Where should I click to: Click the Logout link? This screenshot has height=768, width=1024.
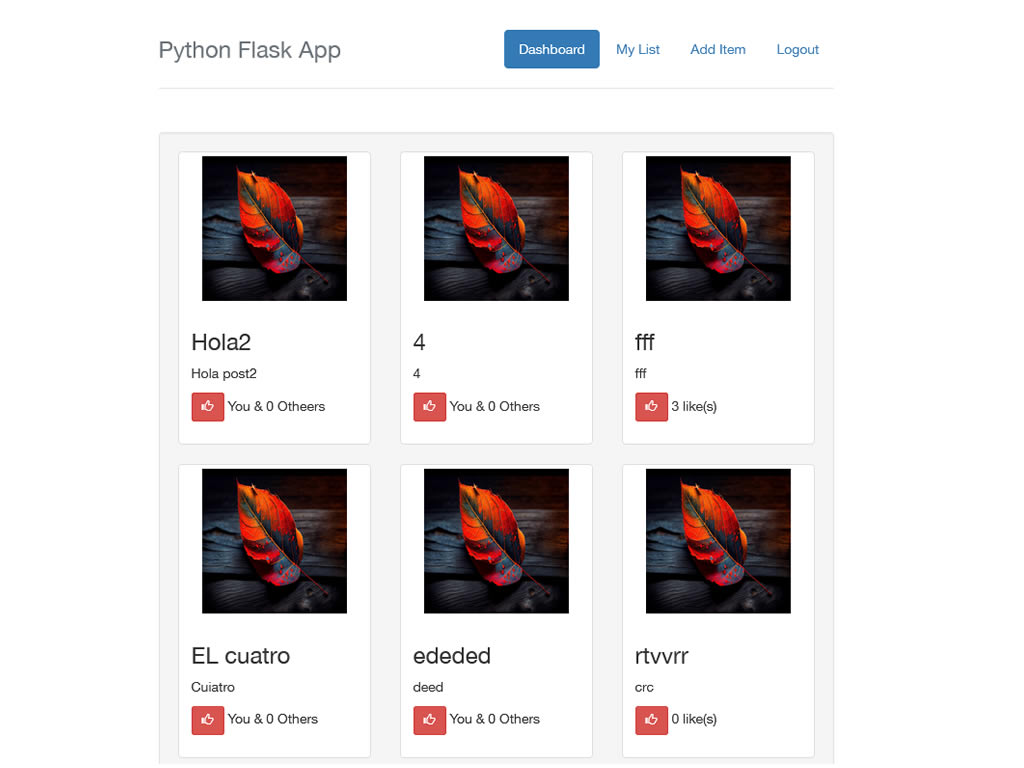(x=797, y=49)
